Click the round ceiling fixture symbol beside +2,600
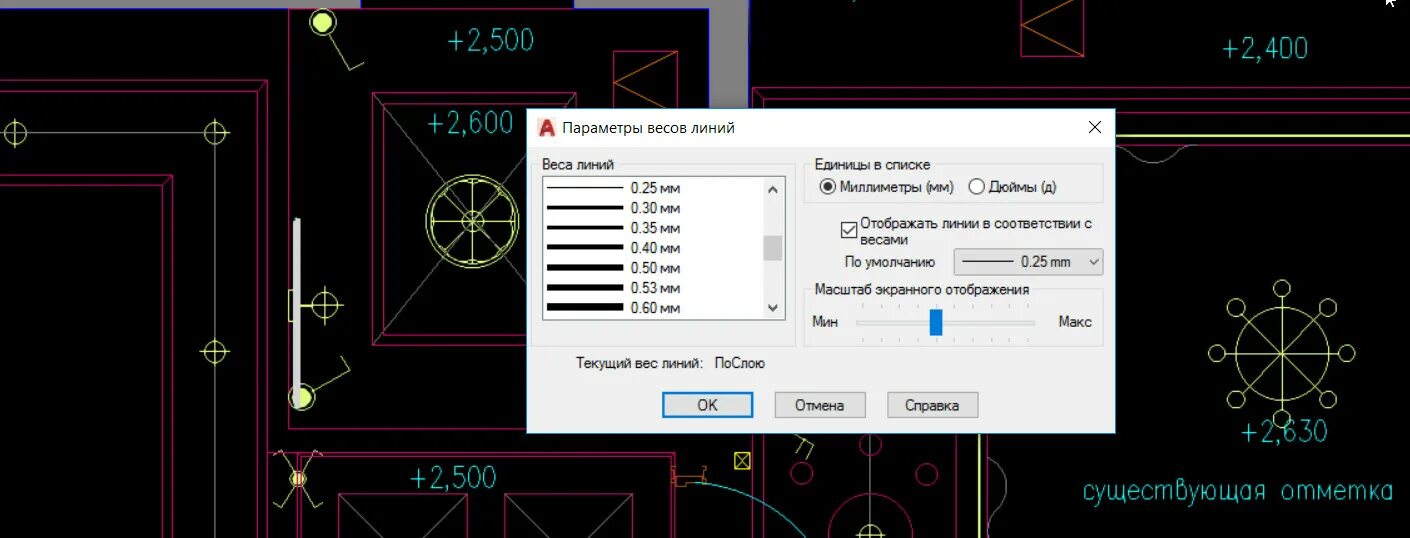Screen dimensions: 1410x538 coord(473,220)
